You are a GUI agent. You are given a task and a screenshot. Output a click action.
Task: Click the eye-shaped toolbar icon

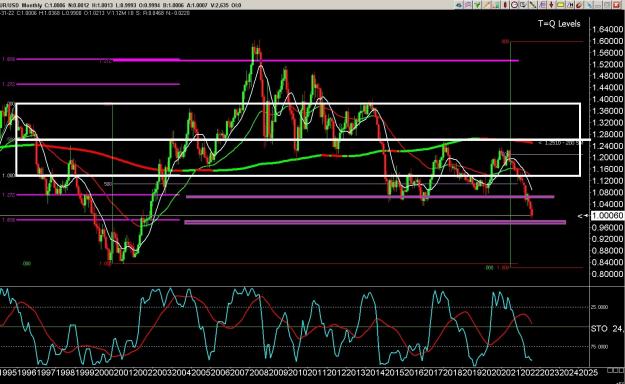pos(459,5)
